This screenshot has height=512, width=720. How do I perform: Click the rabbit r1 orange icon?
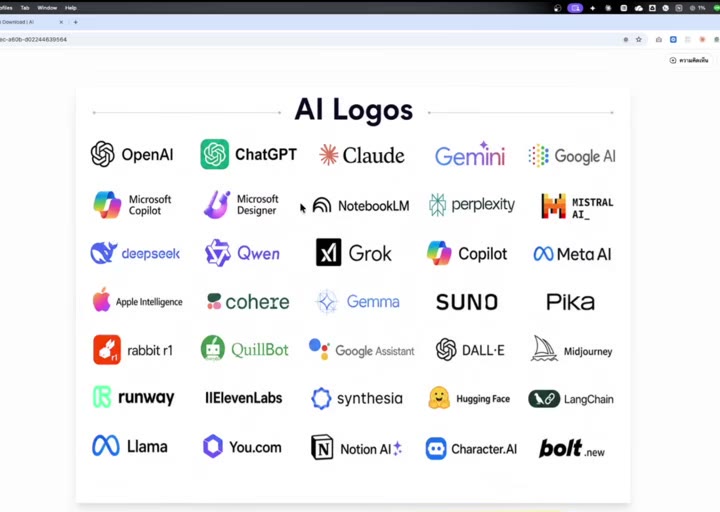coord(107,349)
